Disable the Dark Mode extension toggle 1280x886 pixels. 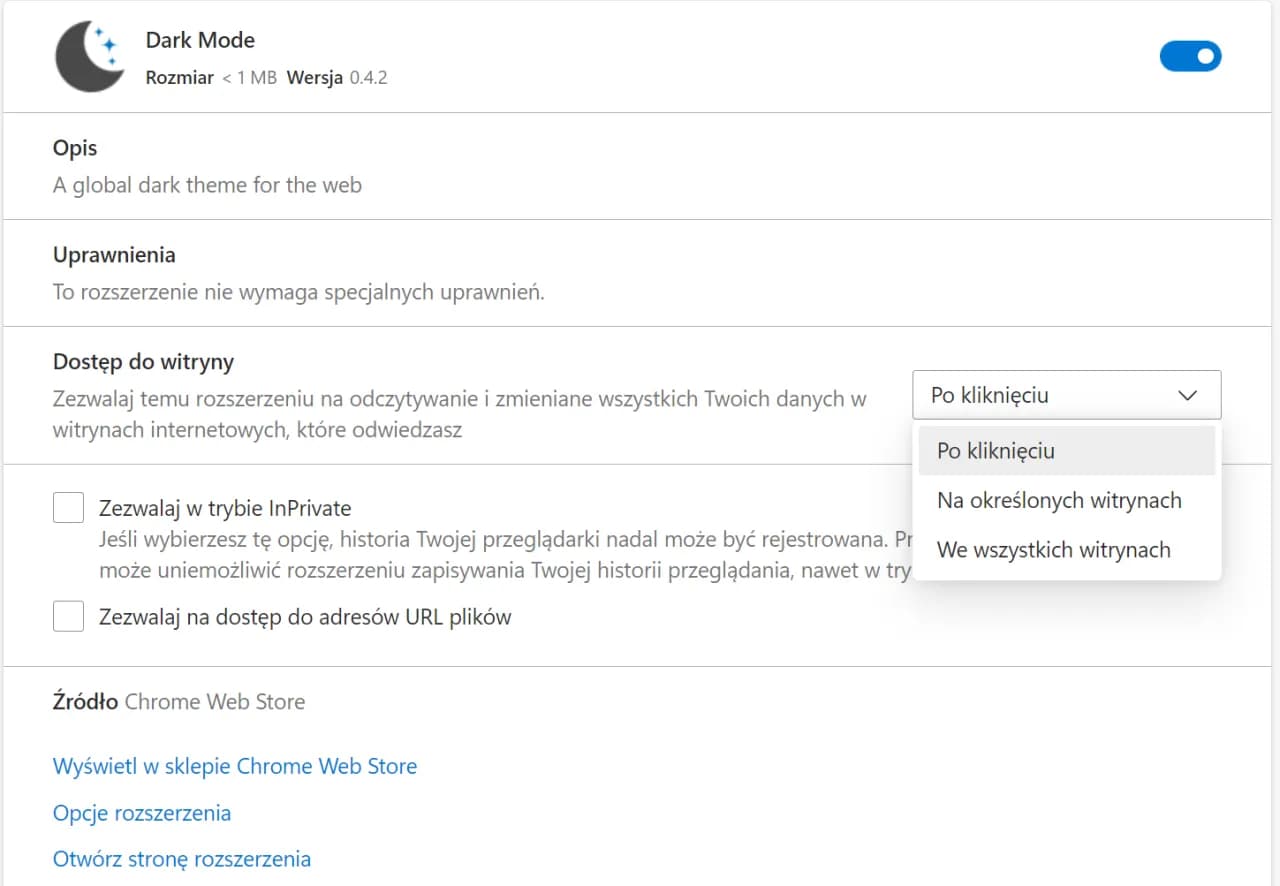(x=1190, y=56)
